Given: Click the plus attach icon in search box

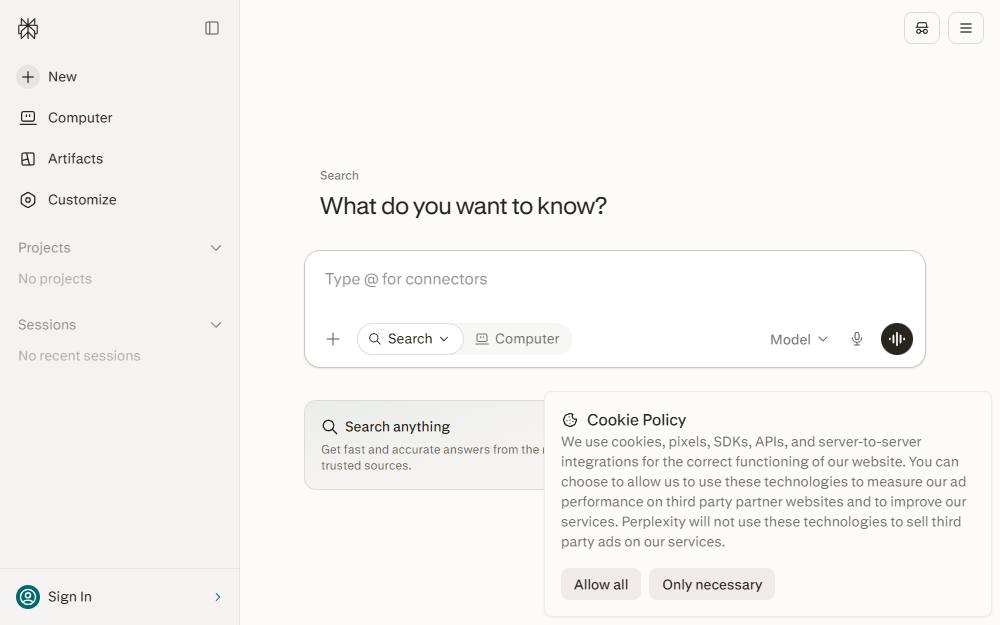Looking at the screenshot, I should (x=333, y=339).
